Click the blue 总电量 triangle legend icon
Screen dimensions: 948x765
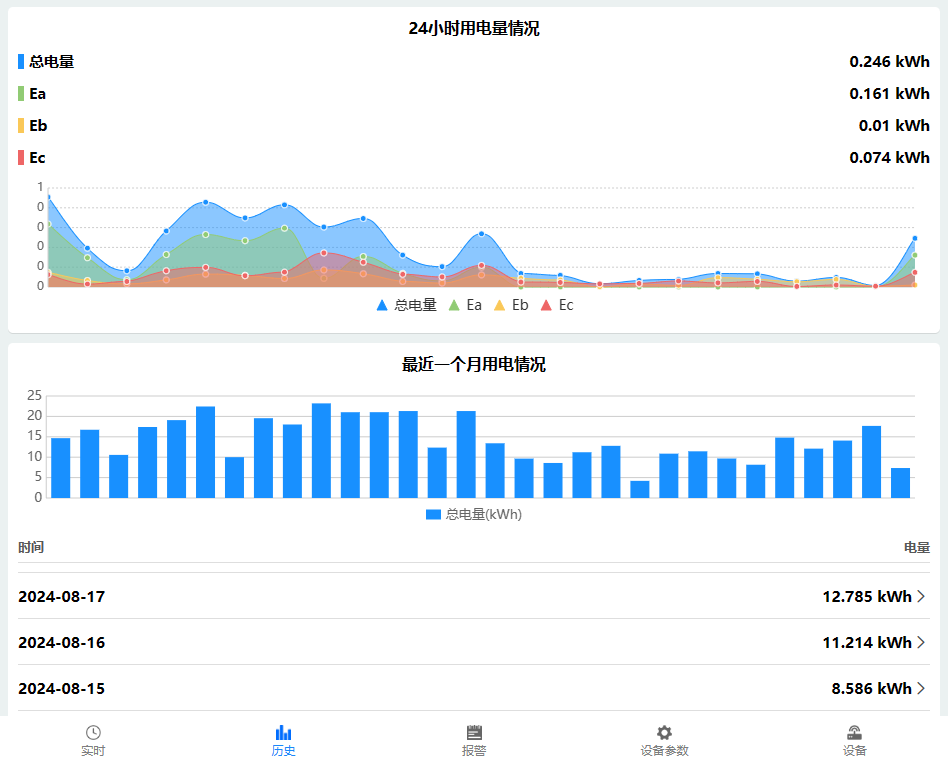click(x=382, y=305)
